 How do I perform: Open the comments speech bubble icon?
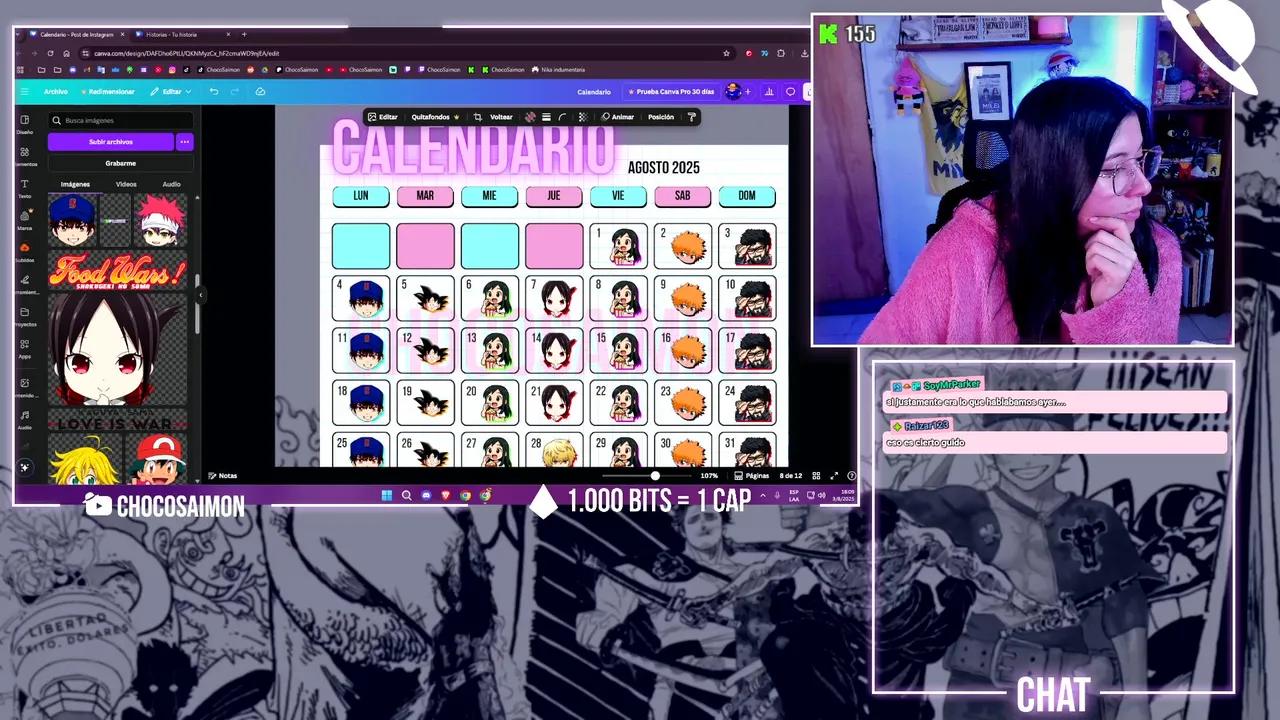pos(790,92)
